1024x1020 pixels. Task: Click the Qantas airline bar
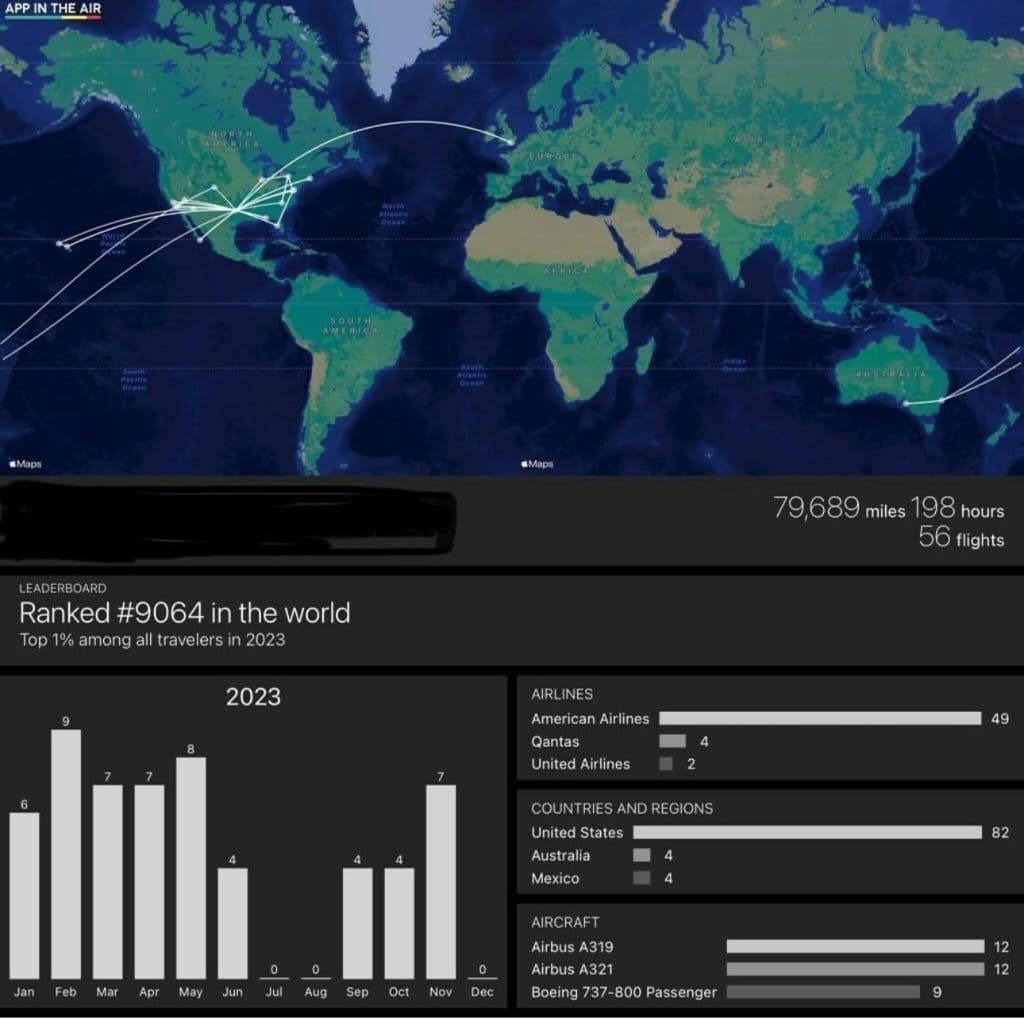click(x=673, y=741)
